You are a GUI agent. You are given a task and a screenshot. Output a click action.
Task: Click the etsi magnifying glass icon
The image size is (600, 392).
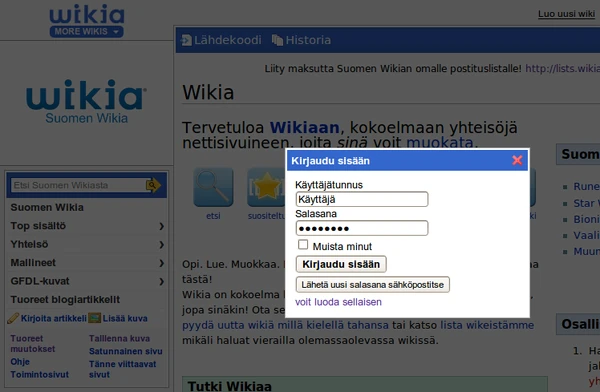[213, 187]
